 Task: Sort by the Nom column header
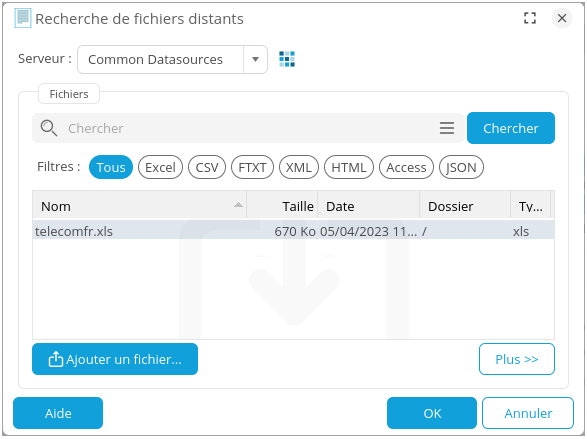(139, 206)
